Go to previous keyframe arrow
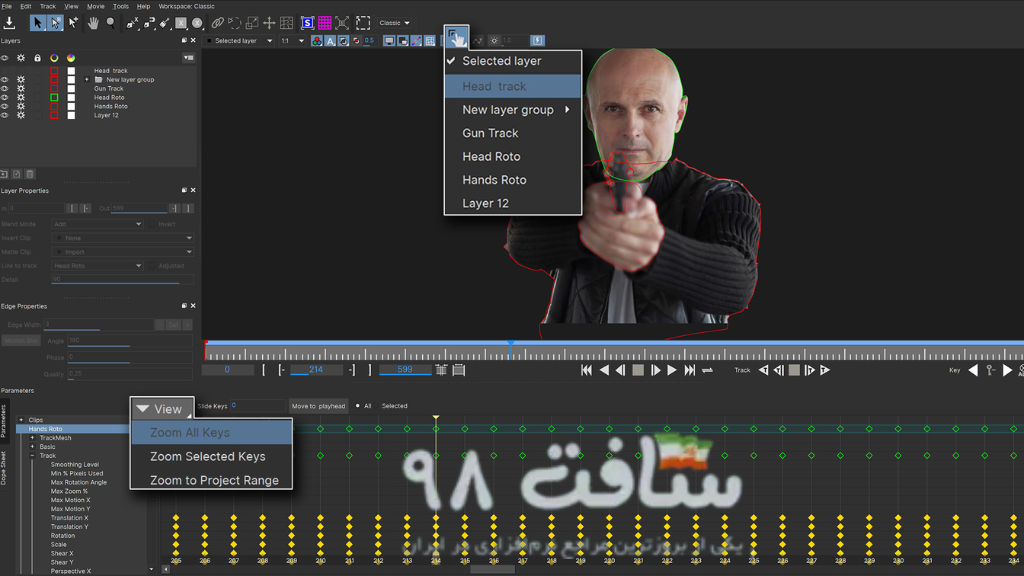This screenshot has height=576, width=1024. click(x=973, y=370)
